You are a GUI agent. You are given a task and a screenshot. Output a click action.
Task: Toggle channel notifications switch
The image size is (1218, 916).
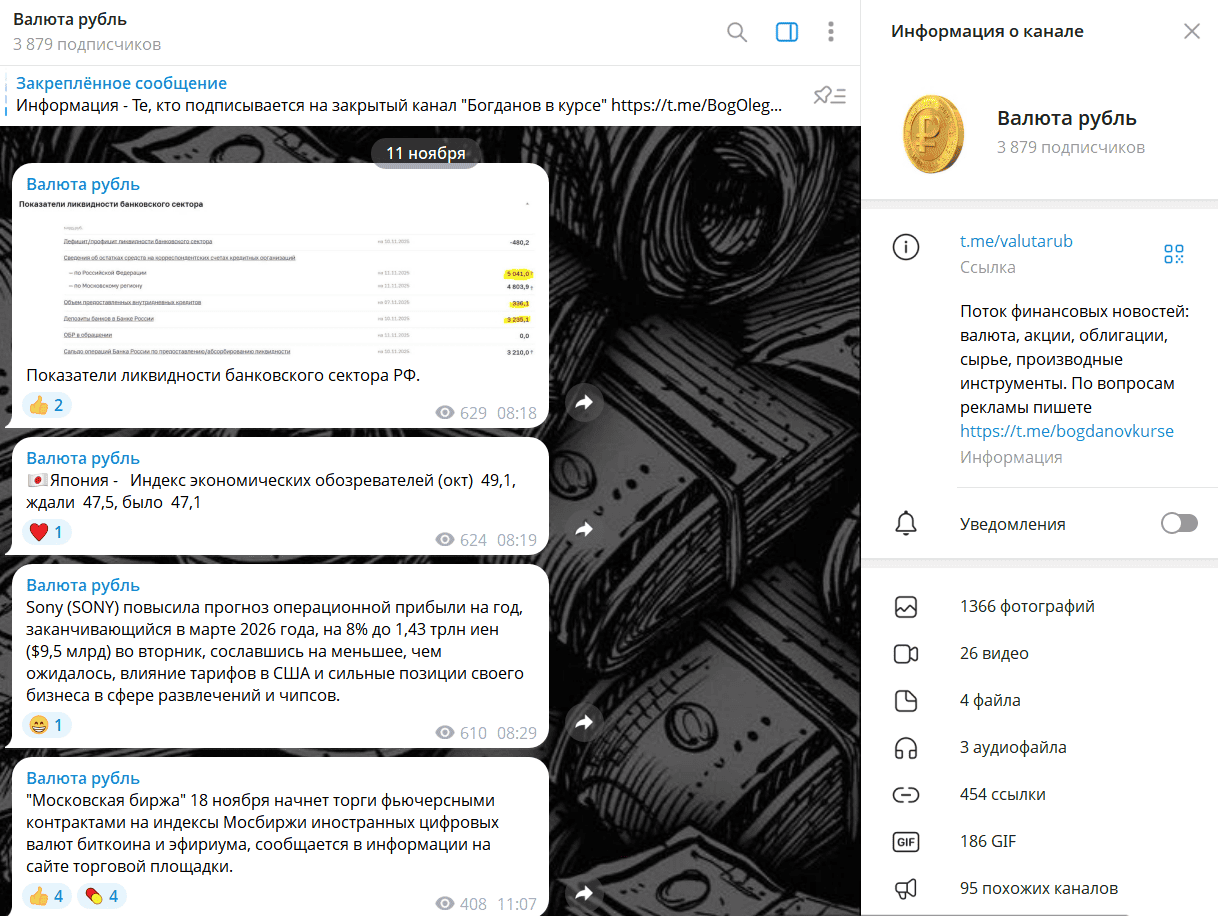(1179, 524)
